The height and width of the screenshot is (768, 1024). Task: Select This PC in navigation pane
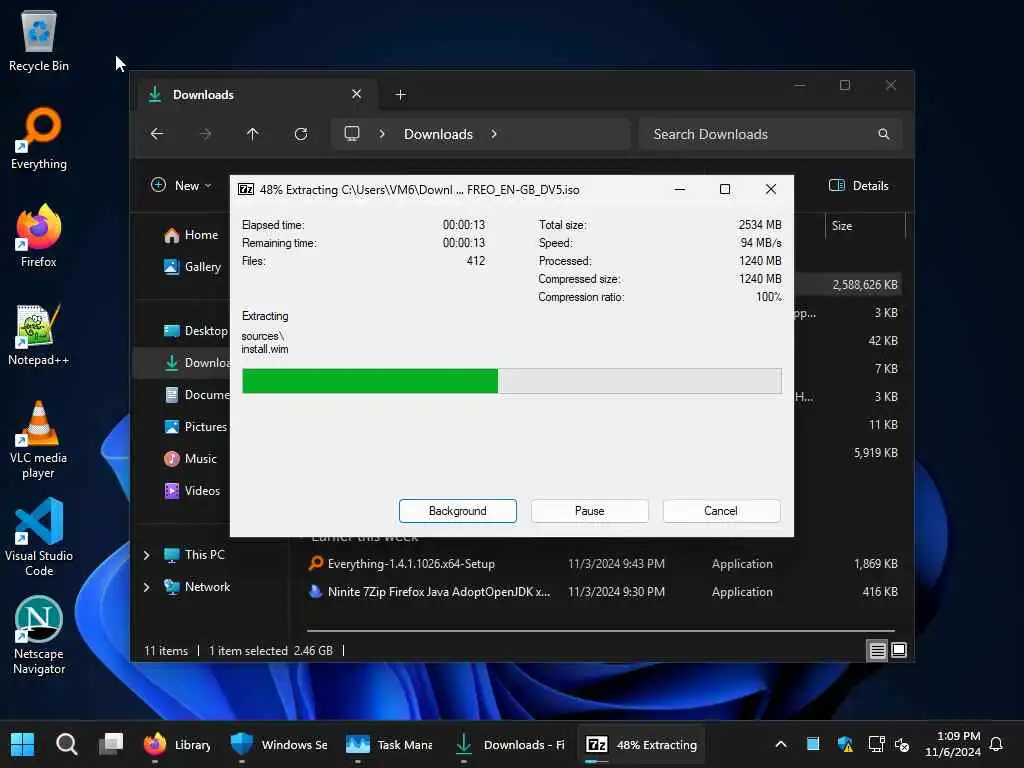pos(195,554)
